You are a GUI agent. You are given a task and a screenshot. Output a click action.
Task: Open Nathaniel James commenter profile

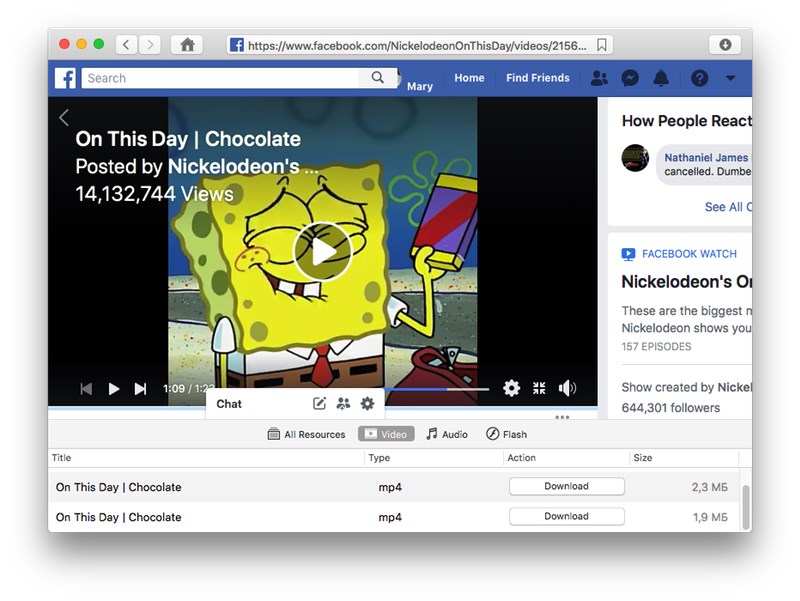(706, 158)
